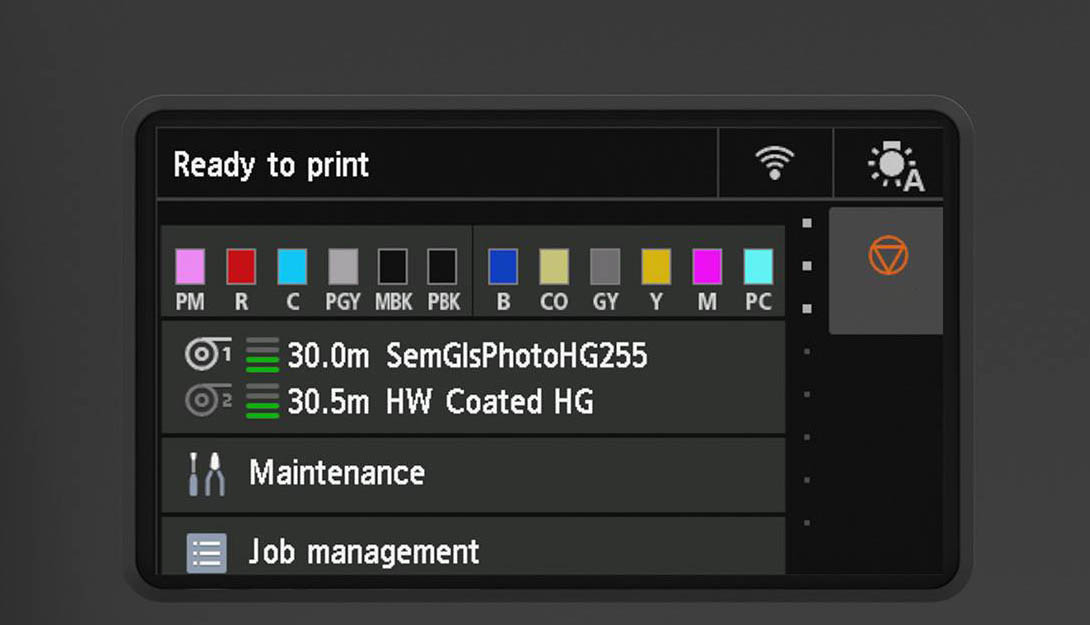Tap the R red ink swatch

(x=241, y=267)
